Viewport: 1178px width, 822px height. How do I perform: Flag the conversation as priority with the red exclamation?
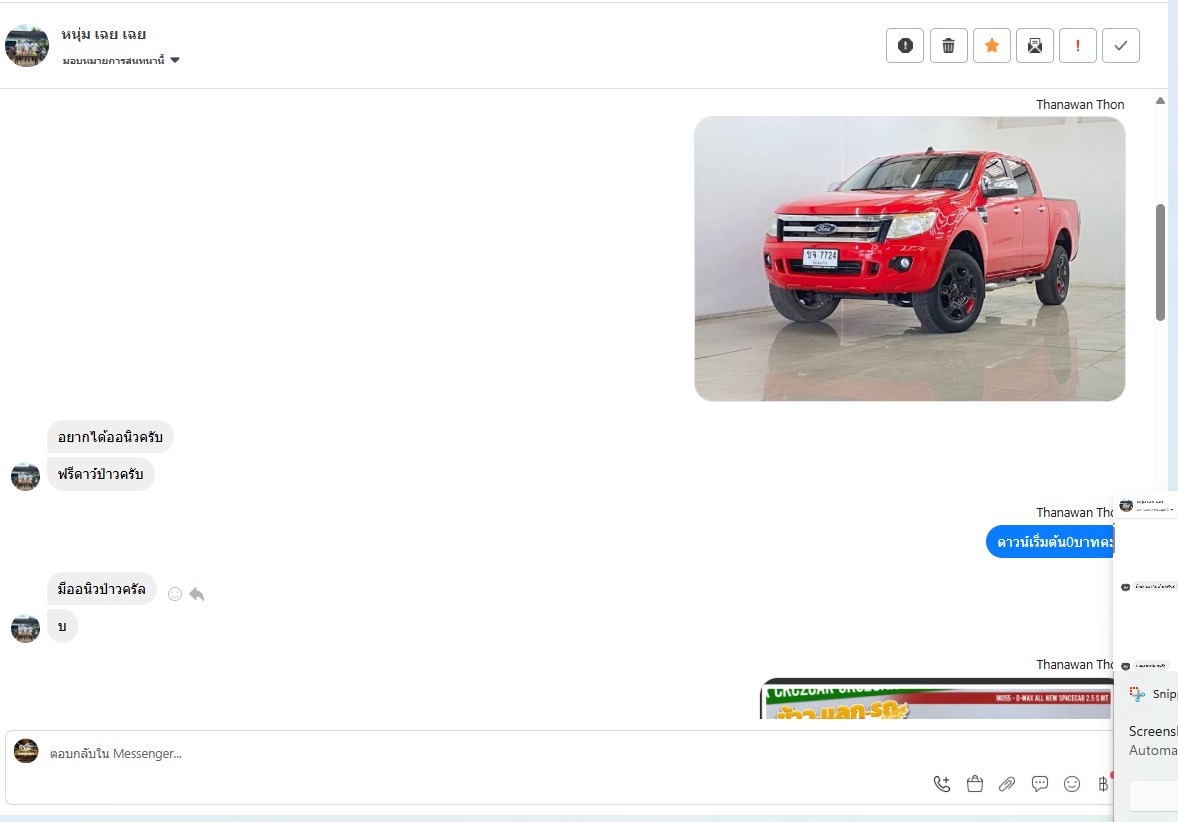(x=1077, y=46)
